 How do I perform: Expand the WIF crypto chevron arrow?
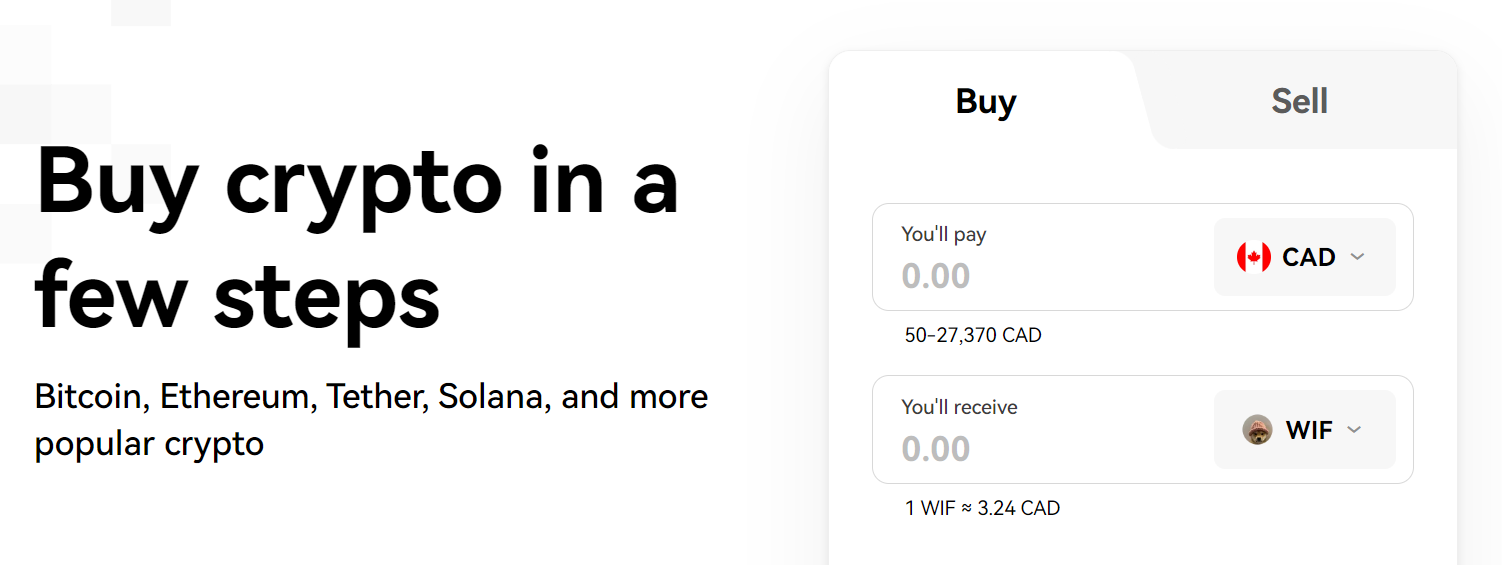(x=1354, y=430)
